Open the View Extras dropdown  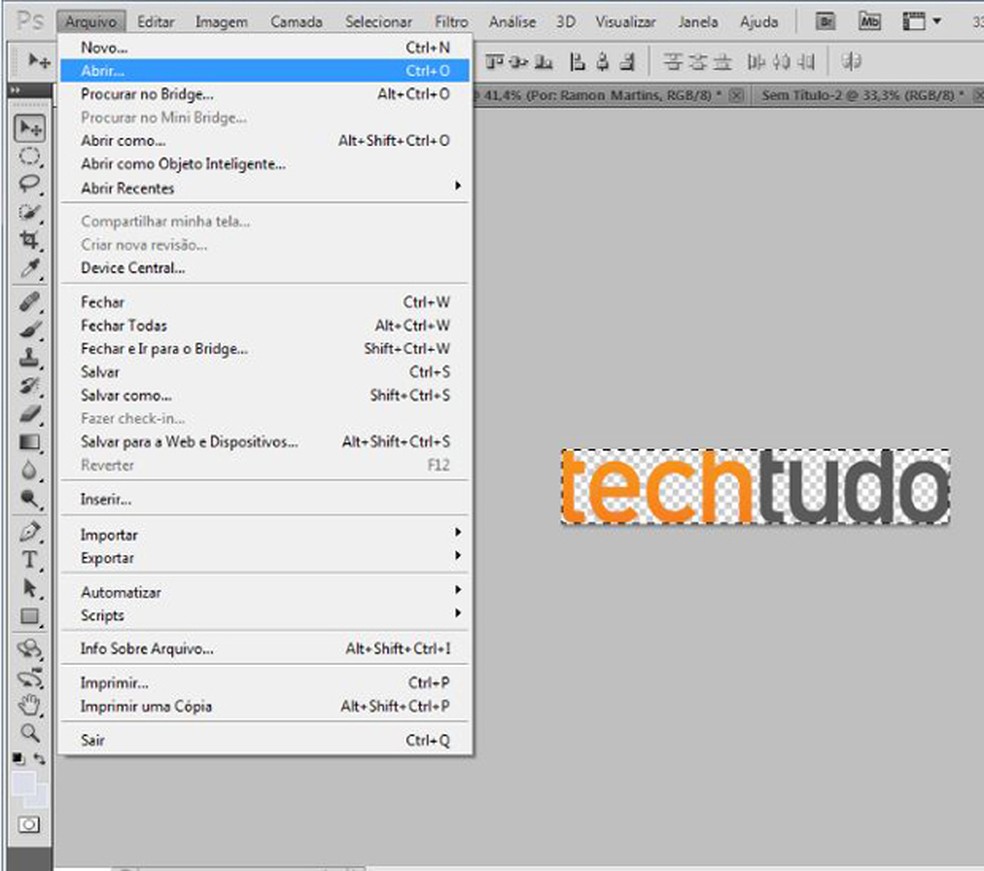(921, 22)
